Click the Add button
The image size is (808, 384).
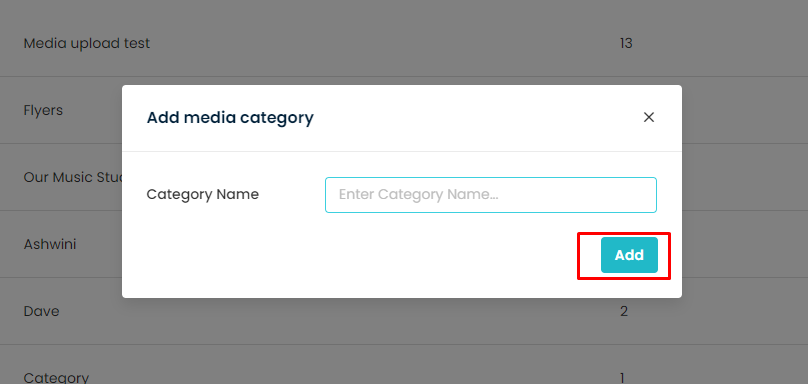[x=629, y=255]
